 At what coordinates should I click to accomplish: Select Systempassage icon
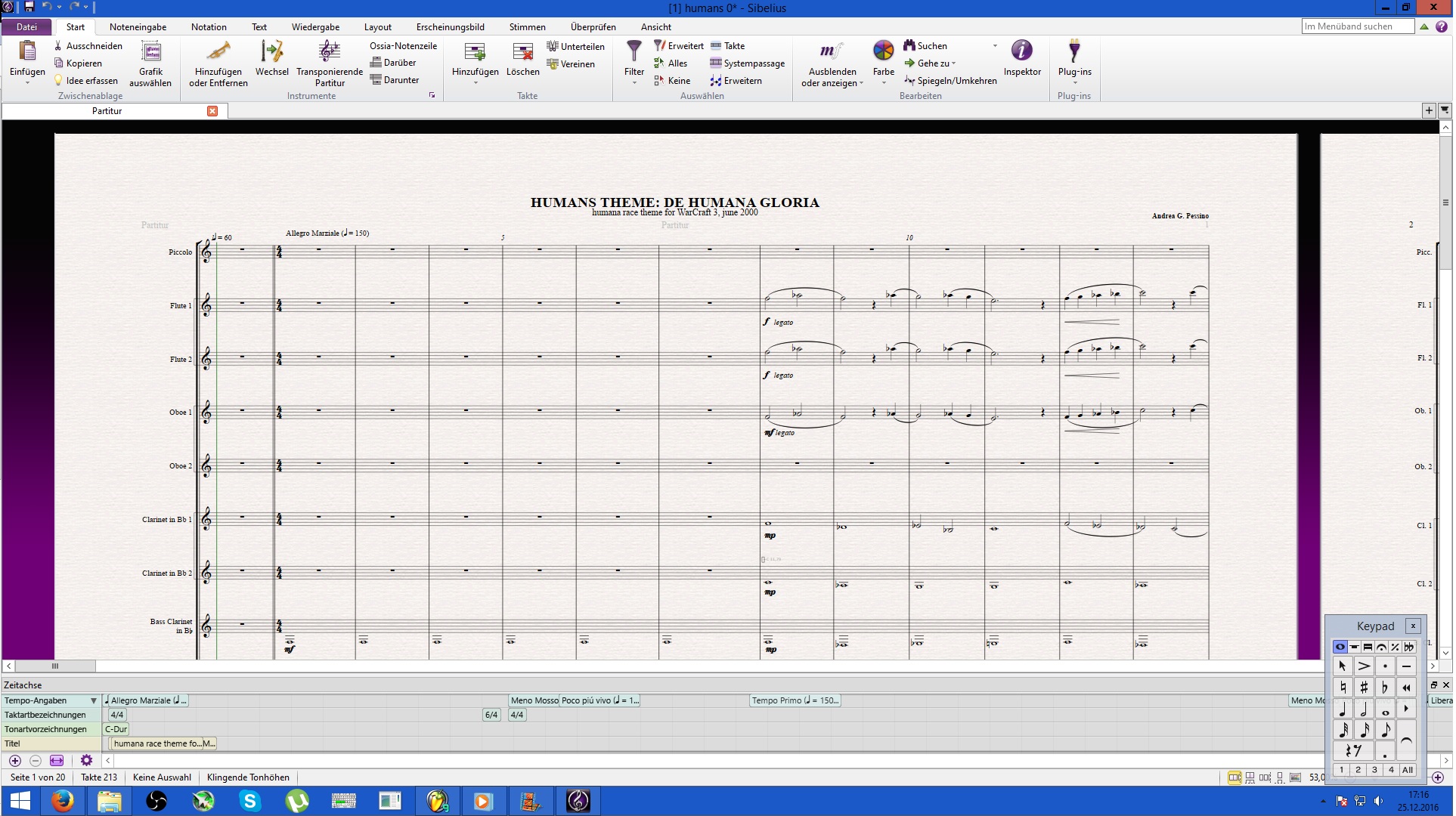coord(715,63)
